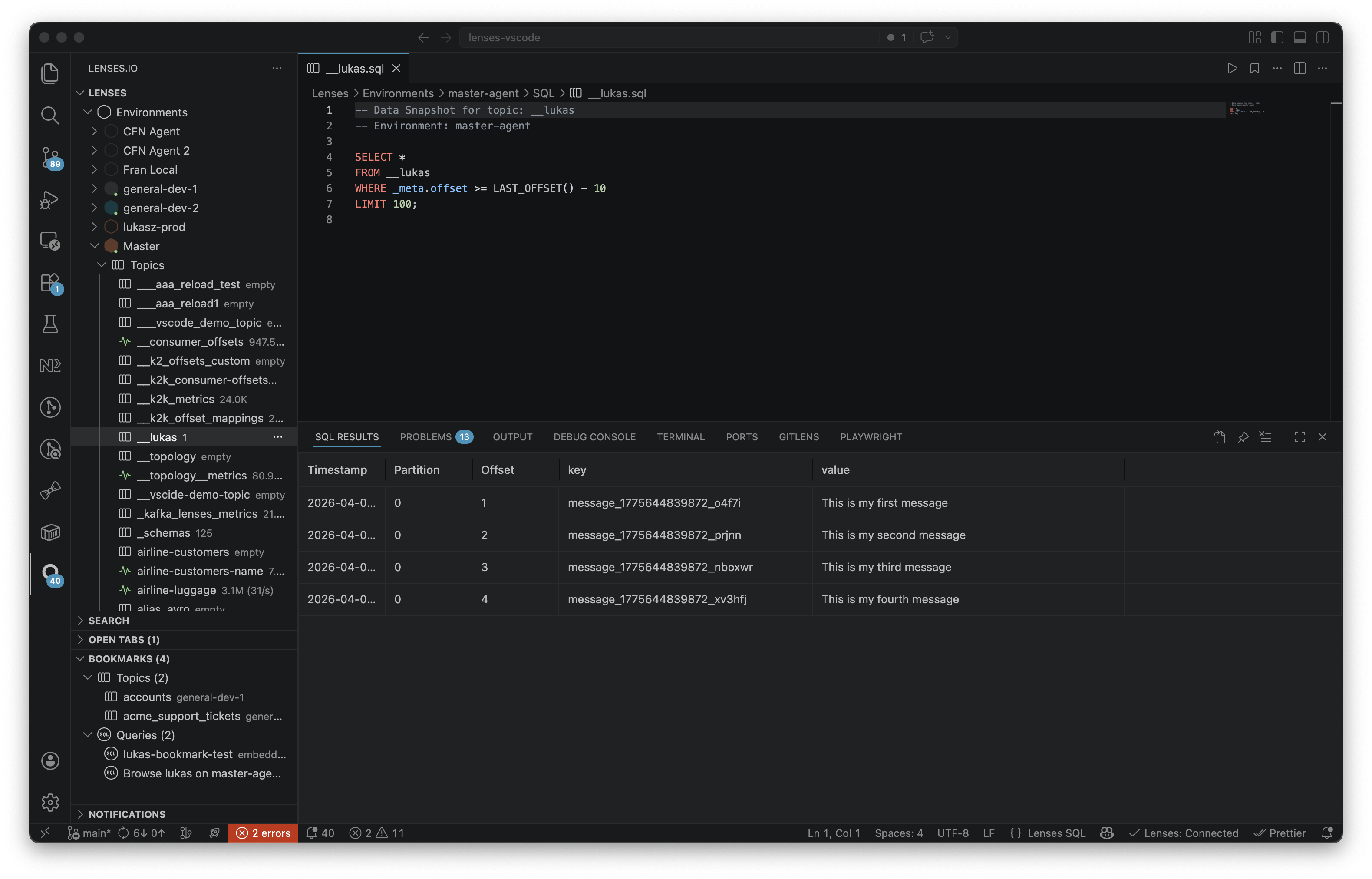Change language mode Lenses SQL
Screen dimensions: 1372x879
[1056, 833]
